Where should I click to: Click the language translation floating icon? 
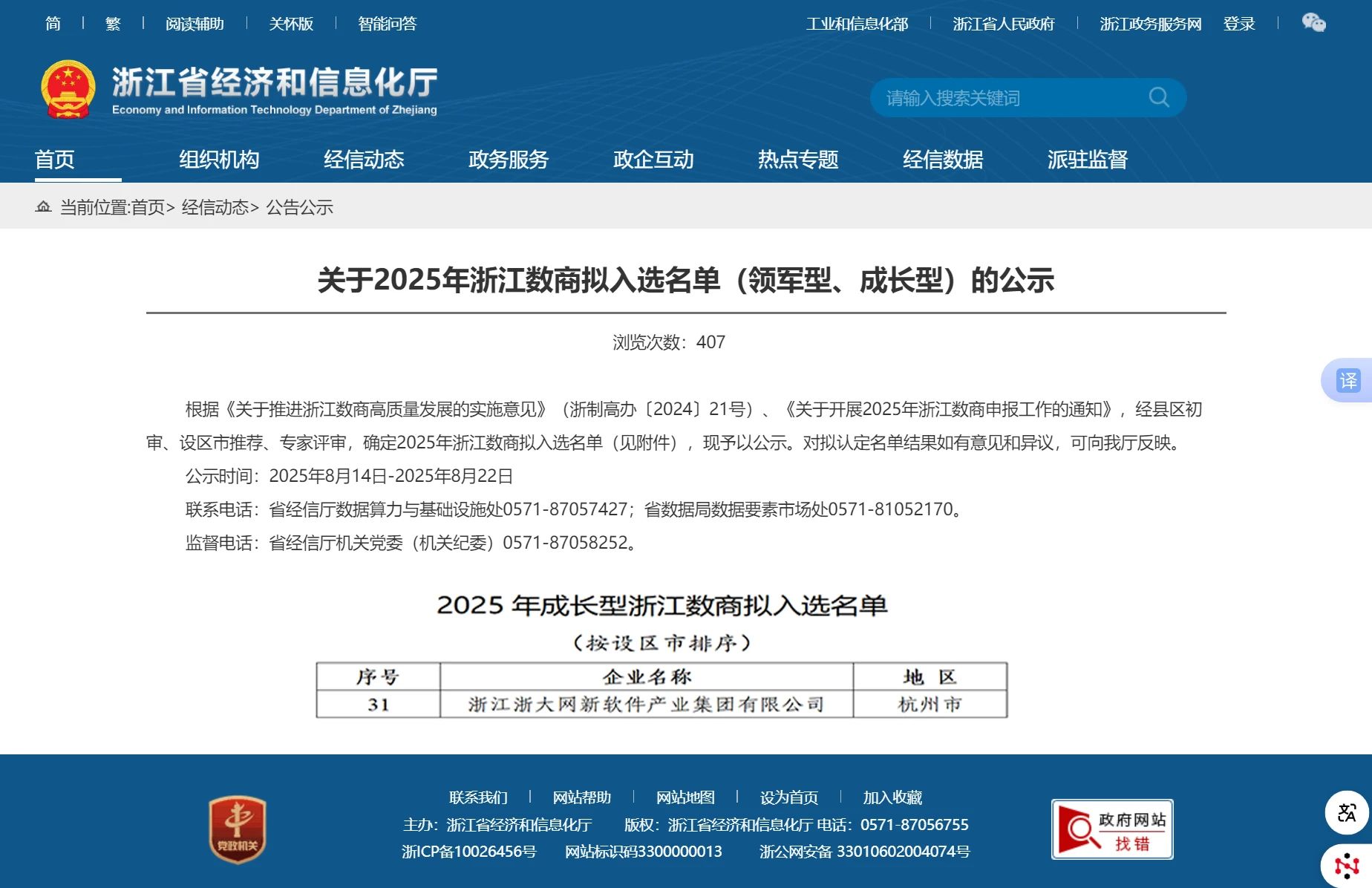1347,813
